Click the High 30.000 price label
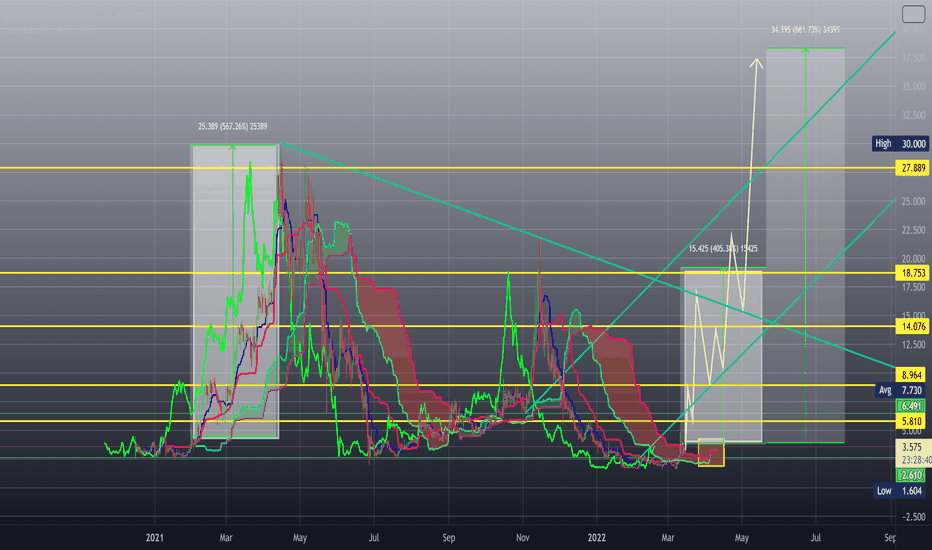932x550 pixels. point(900,143)
